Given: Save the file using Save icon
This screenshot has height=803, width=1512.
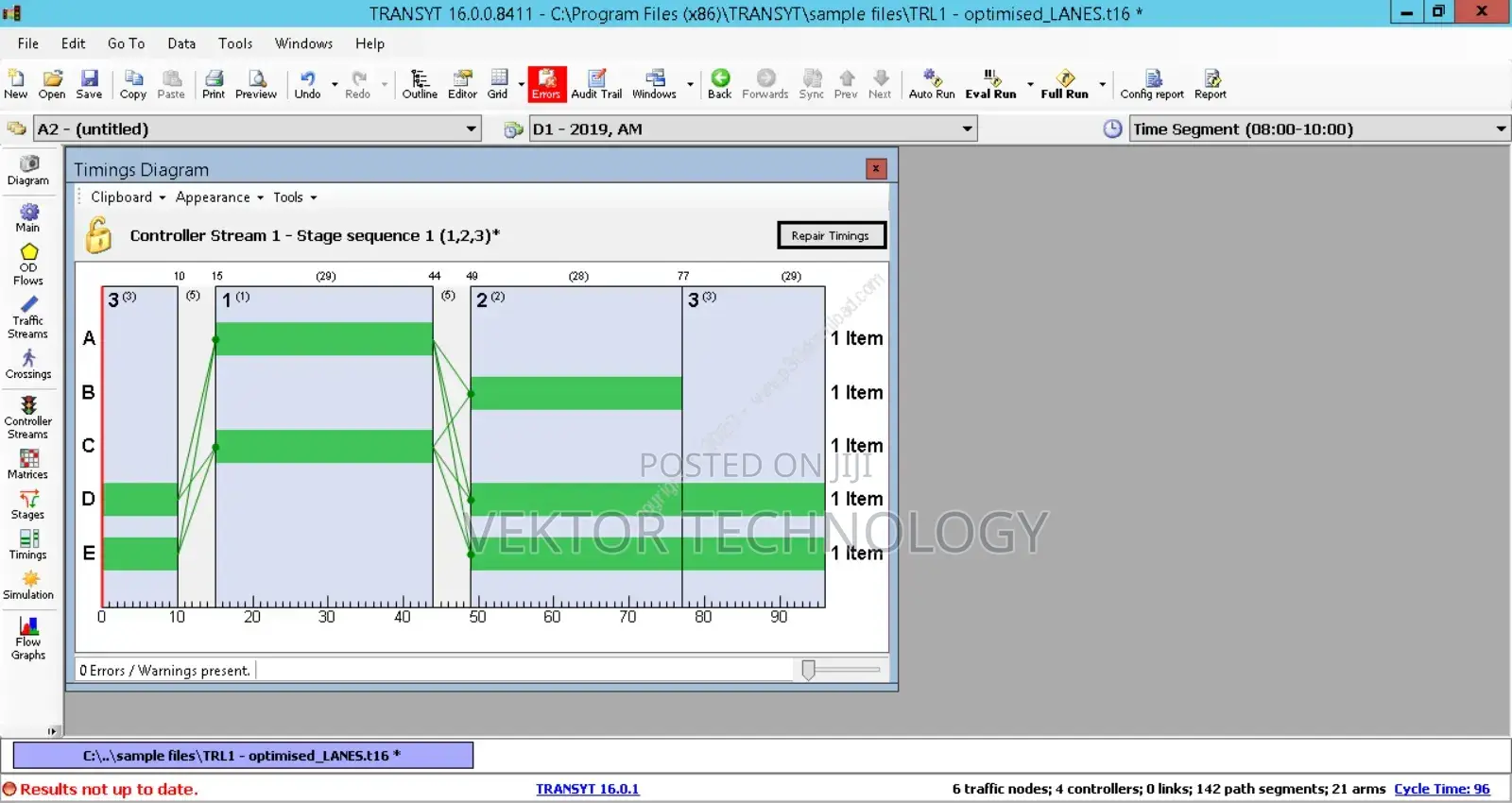Looking at the screenshot, I should point(89,83).
